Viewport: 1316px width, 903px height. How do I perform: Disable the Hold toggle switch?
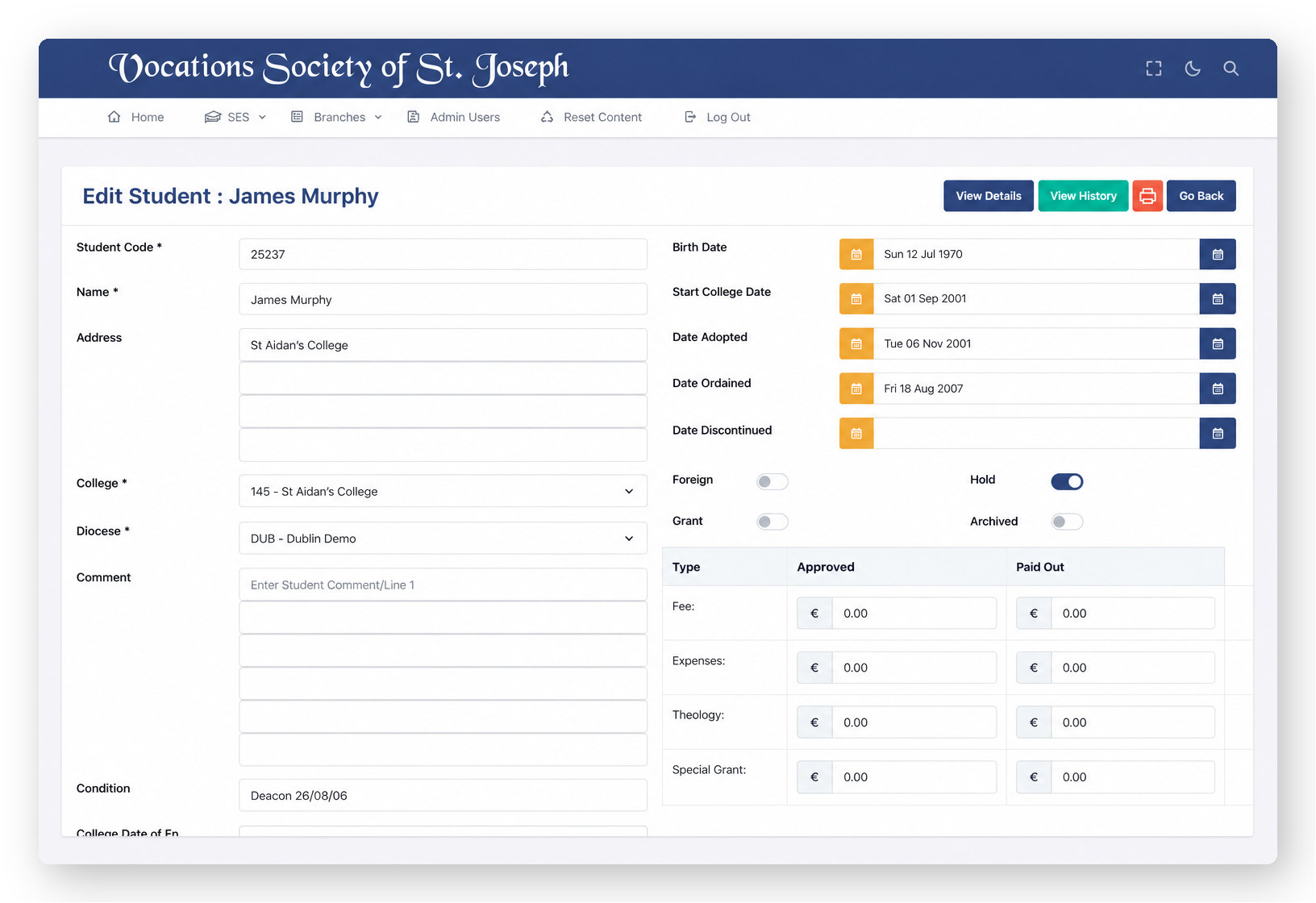1067,481
